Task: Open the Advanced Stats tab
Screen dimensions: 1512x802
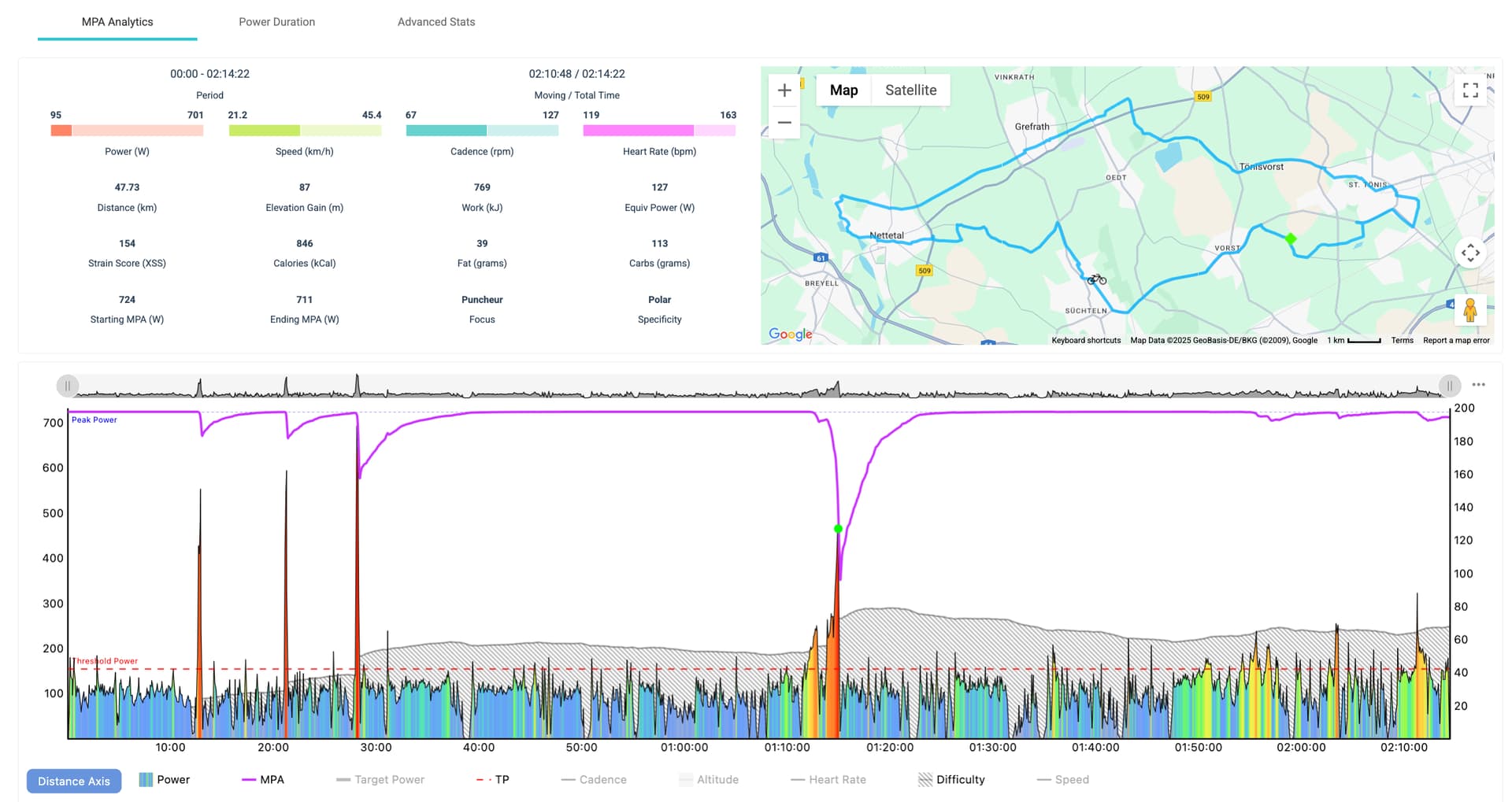Action: 435,22
